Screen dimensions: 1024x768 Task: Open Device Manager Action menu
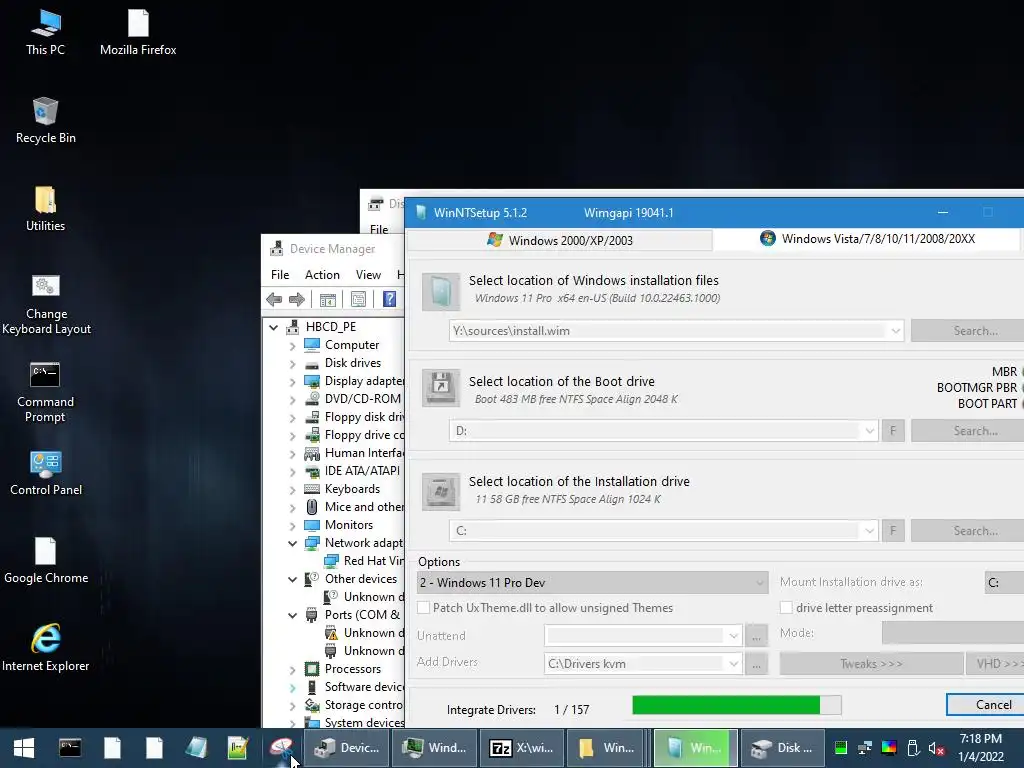pos(322,275)
